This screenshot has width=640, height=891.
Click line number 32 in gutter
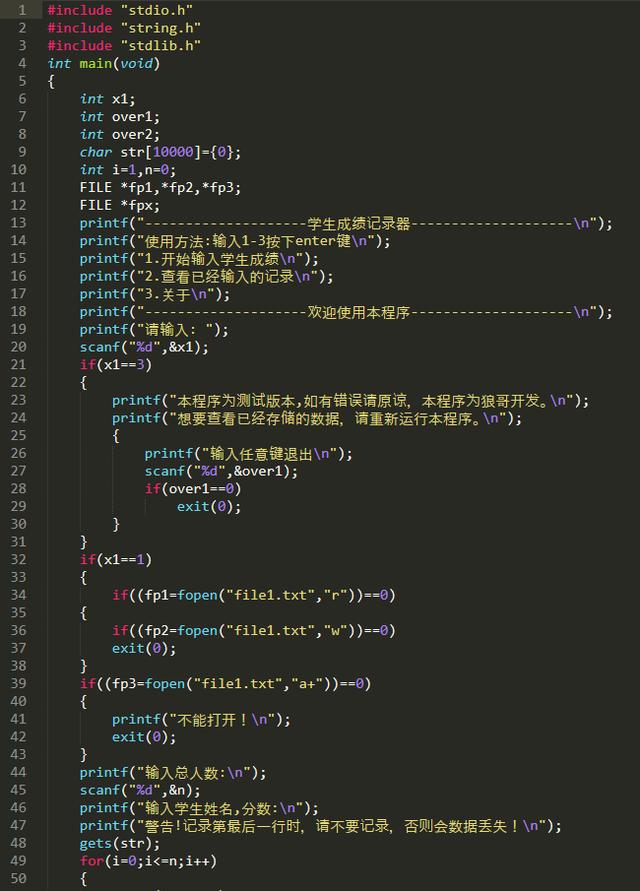18,559
